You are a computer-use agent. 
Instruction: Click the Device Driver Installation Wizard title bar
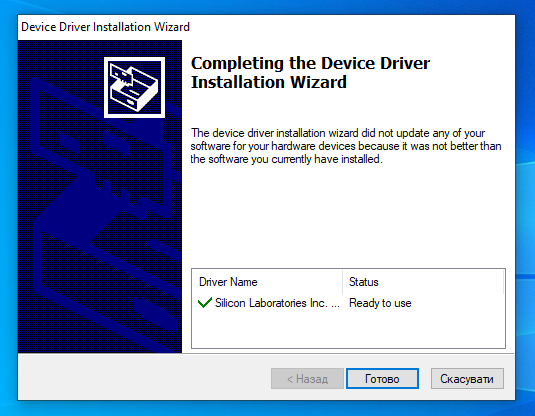[x=266, y=27]
